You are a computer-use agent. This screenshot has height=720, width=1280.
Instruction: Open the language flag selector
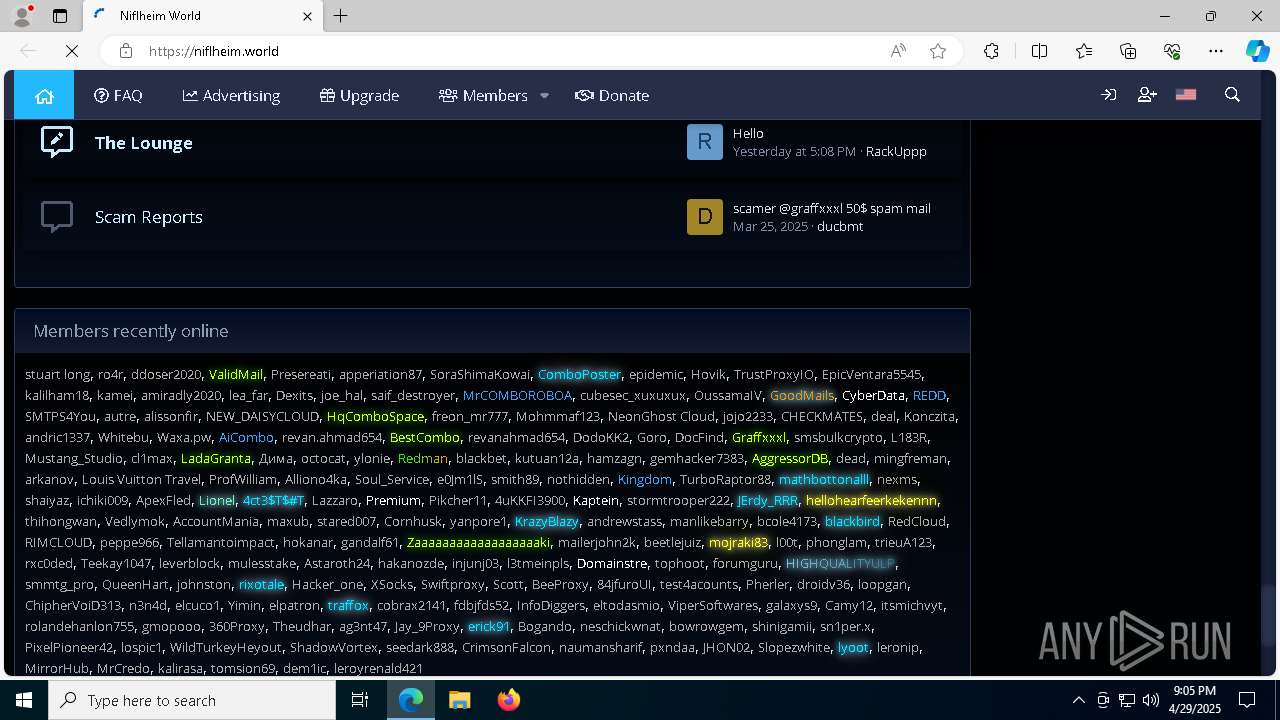point(1186,95)
